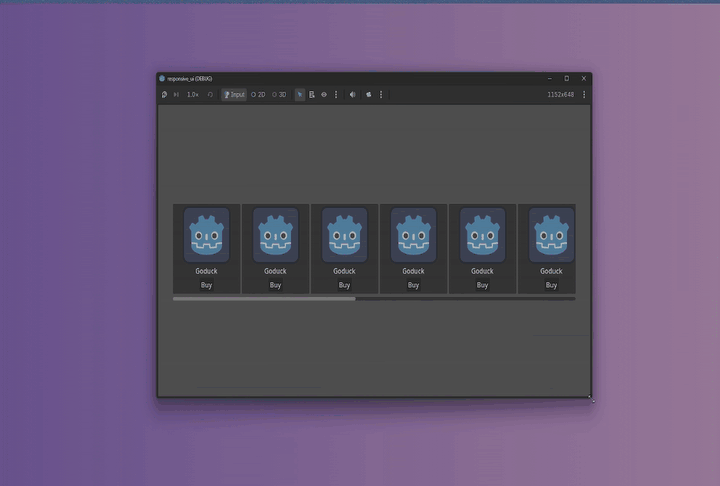Viewport: 720px width, 486px height.
Task: Switch to 2D selection mode
Action: coord(258,95)
